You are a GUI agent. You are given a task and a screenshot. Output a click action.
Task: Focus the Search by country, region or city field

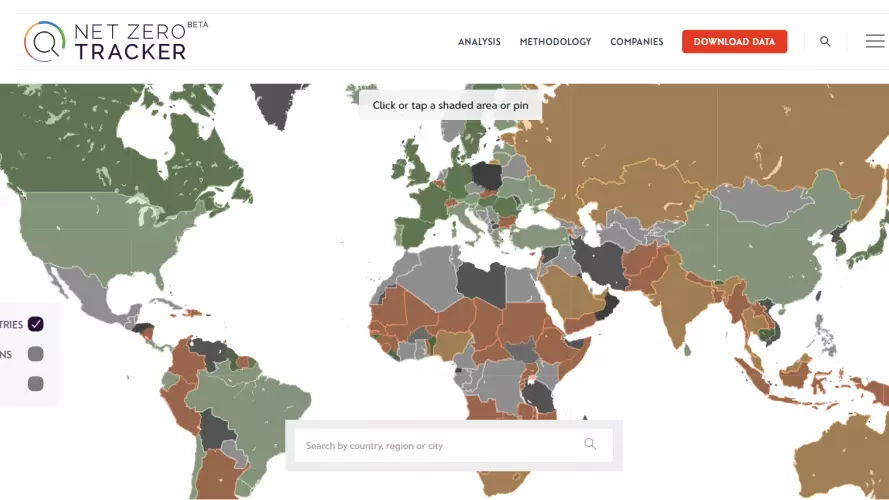click(454, 446)
